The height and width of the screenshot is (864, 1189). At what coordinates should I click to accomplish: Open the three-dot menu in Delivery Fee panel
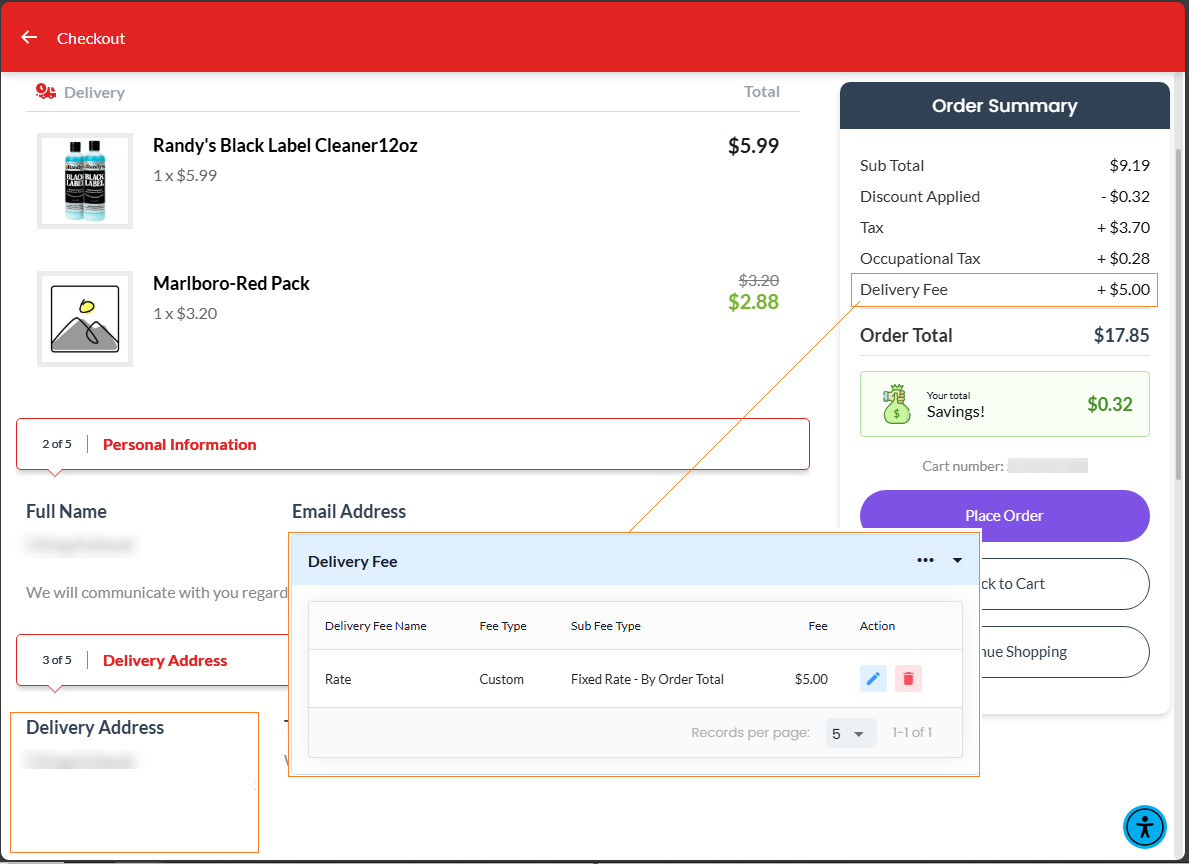pos(925,561)
